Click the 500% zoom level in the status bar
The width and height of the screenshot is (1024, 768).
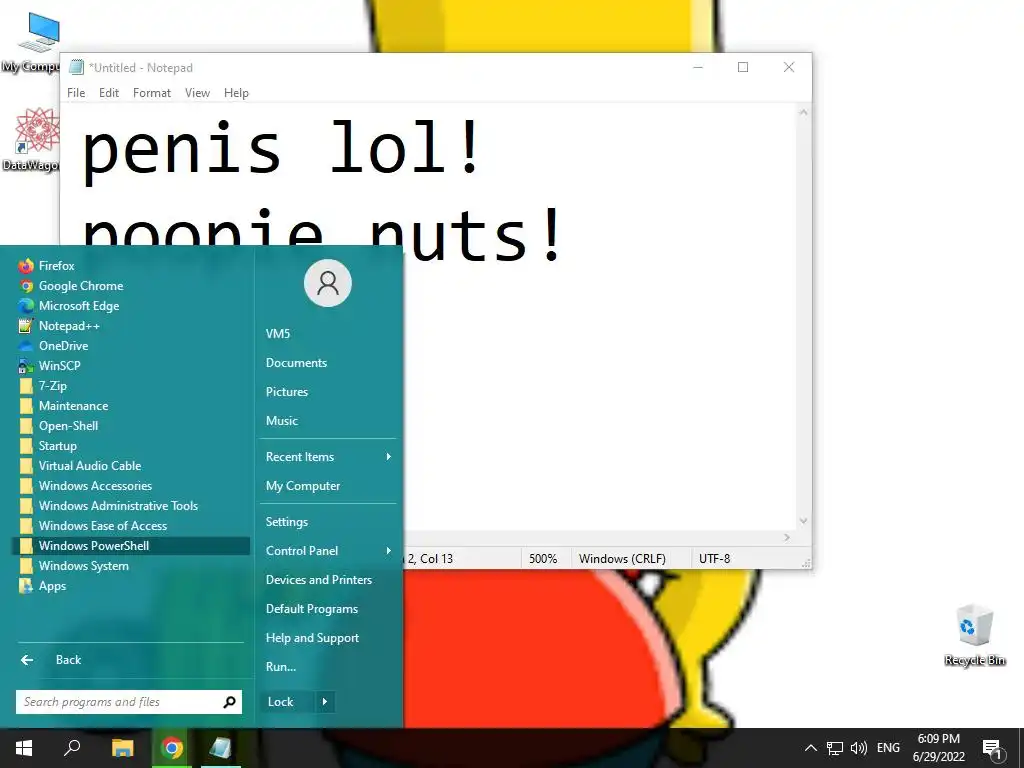(543, 559)
